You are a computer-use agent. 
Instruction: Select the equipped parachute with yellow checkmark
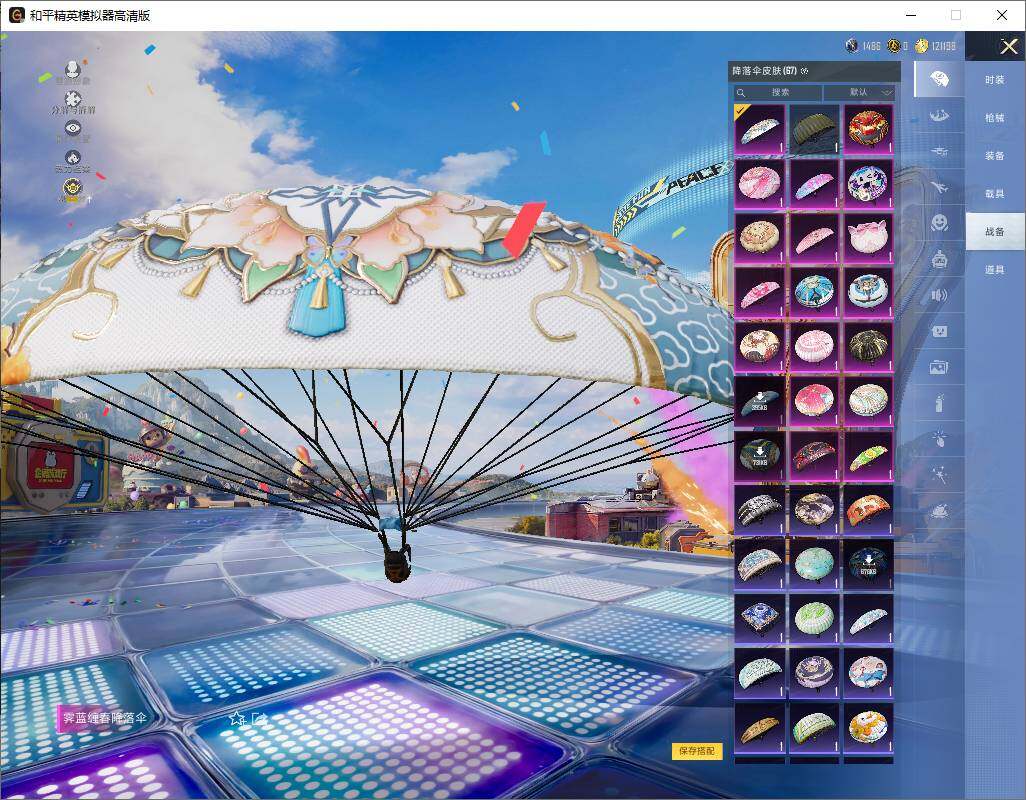(x=760, y=129)
